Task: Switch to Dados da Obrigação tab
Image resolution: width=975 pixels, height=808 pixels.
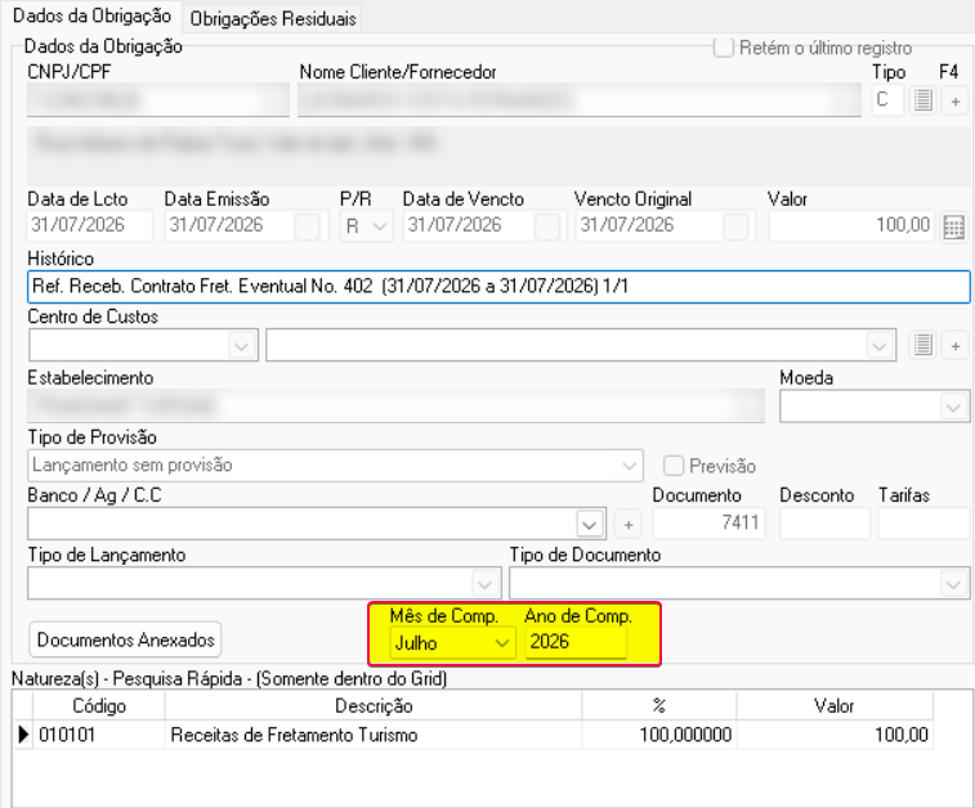Action: [x=92, y=16]
